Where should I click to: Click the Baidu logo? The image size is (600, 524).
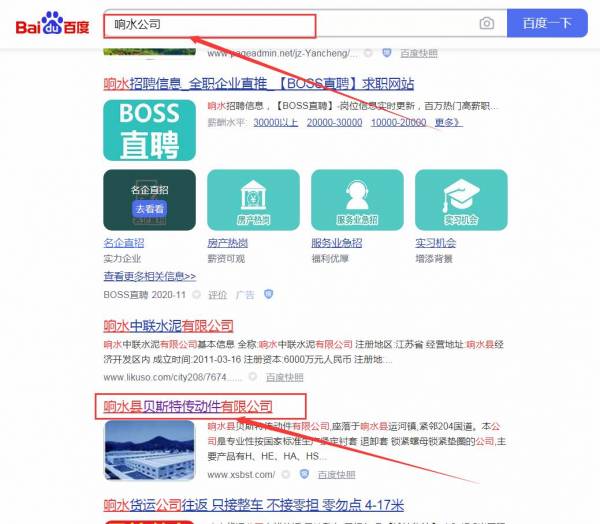click(52, 23)
